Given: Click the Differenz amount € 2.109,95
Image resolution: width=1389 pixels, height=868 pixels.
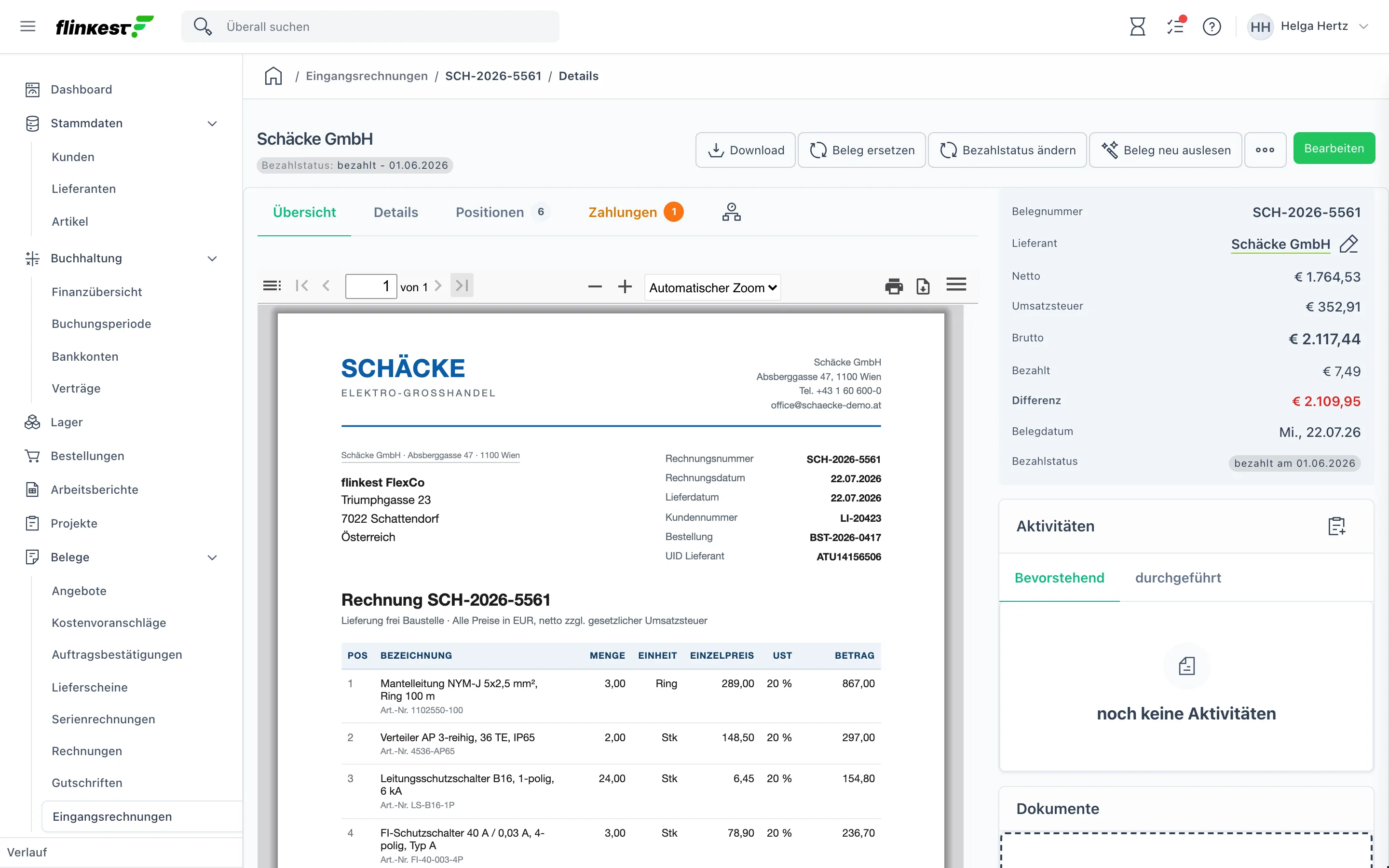Looking at the screenshot, I should 1326,401.
